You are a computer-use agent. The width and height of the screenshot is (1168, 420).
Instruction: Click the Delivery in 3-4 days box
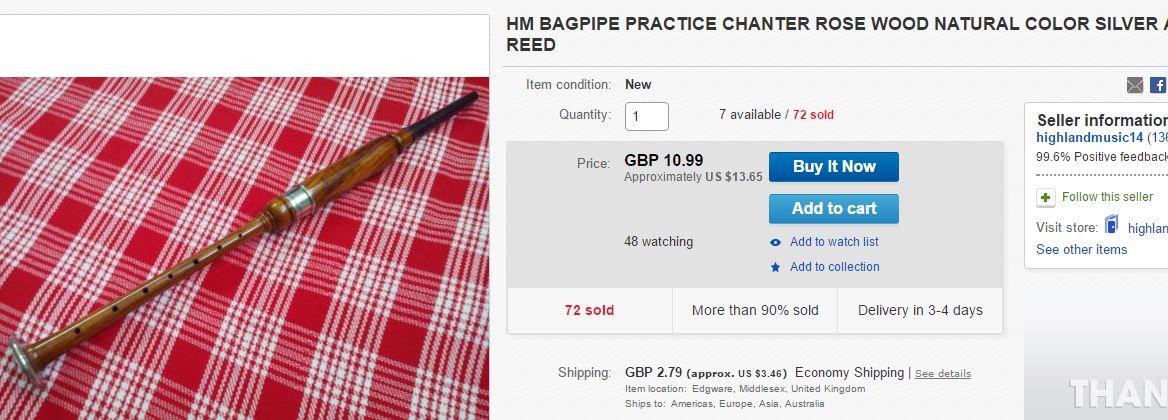point(920,311)
